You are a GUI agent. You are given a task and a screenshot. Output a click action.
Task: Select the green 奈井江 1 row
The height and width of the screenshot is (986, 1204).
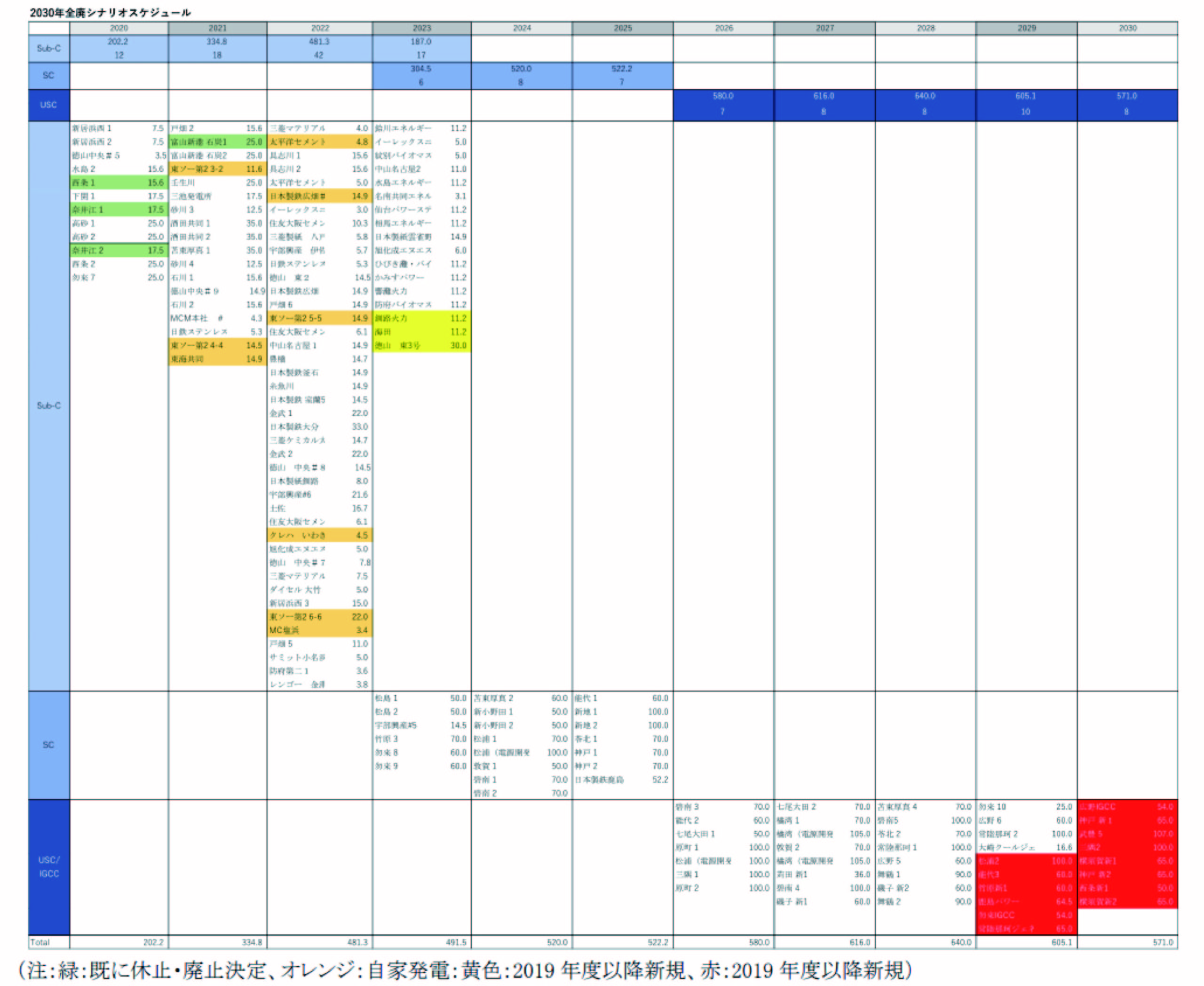pos(119,210)
